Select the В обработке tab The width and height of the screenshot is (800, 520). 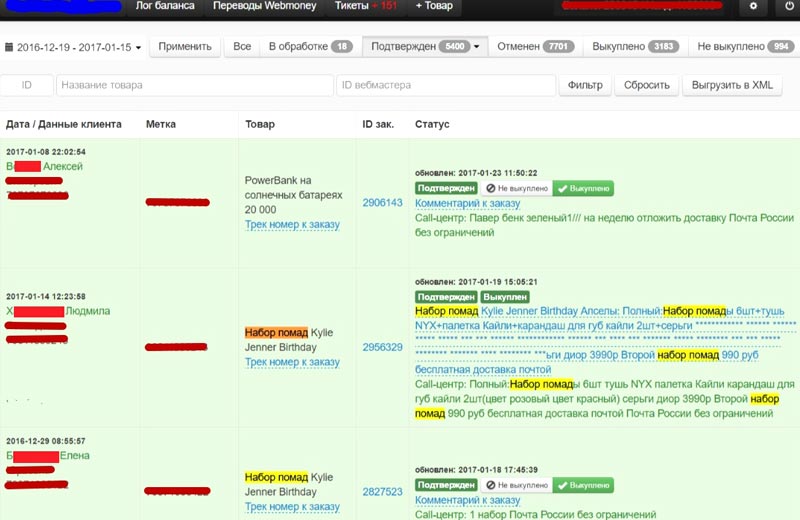coord(310,46)
